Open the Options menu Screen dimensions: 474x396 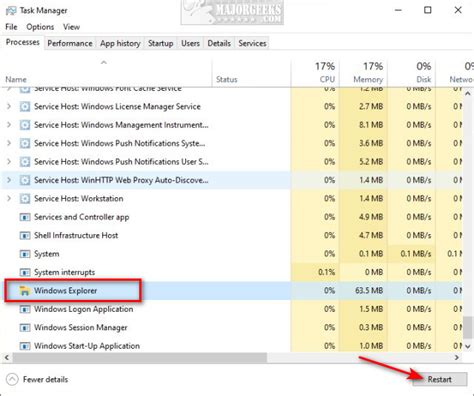click(x=40, y=27)
